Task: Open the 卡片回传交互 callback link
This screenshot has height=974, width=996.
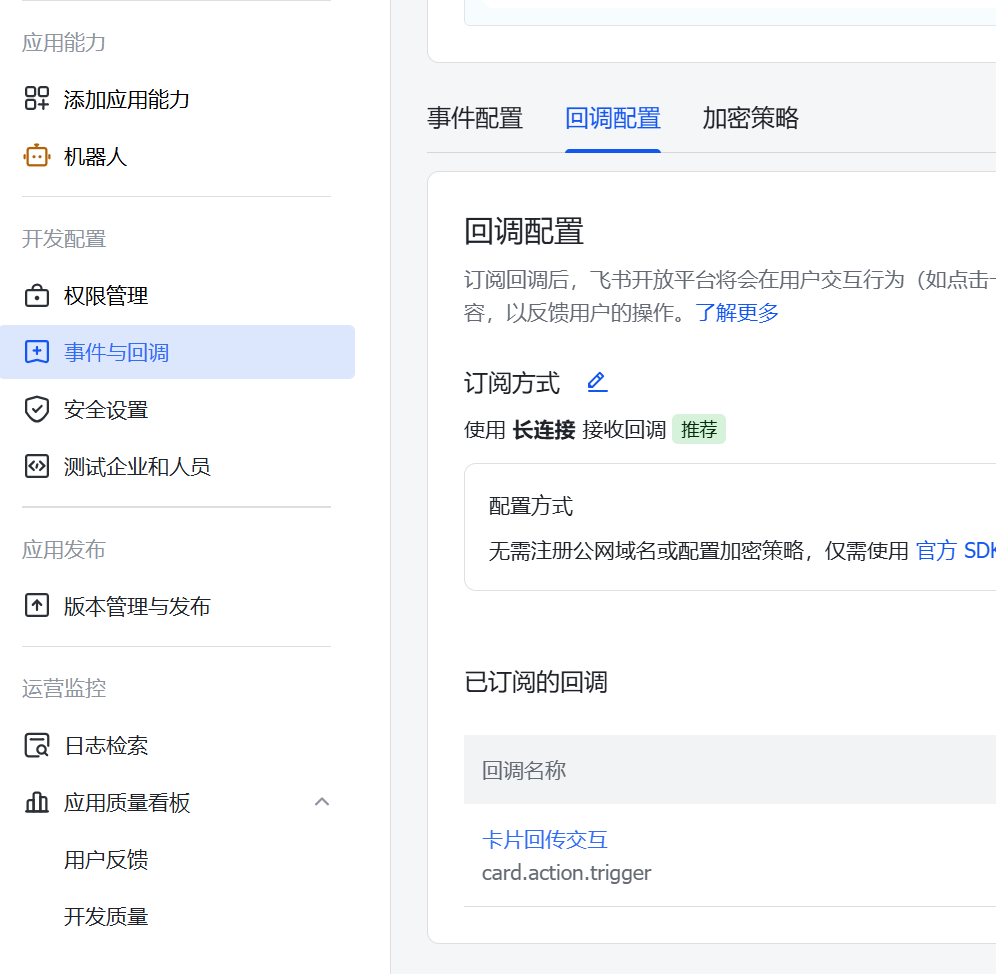Action: click(x=545, y=840)
